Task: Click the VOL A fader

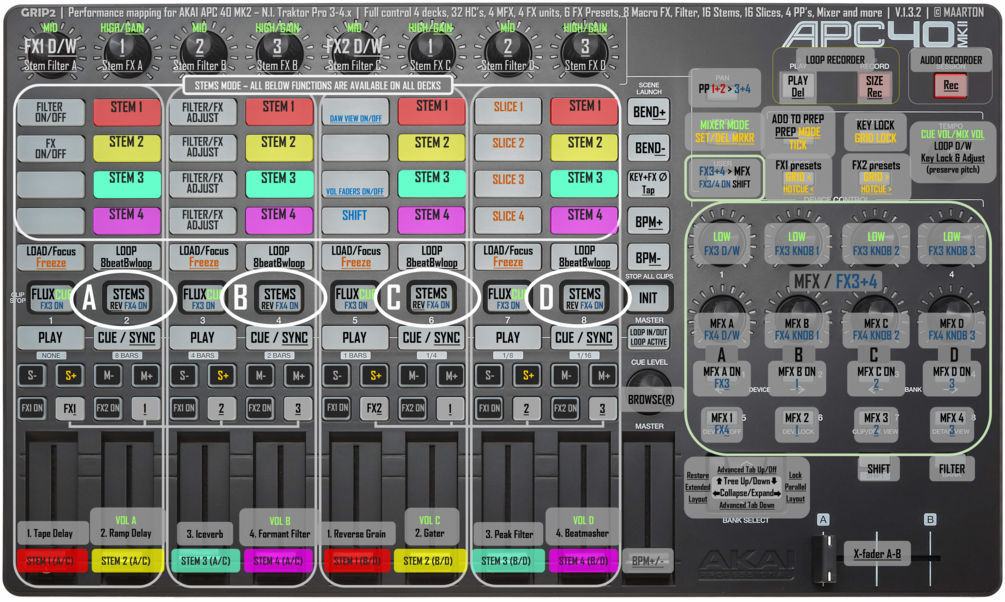Action: 126,521
